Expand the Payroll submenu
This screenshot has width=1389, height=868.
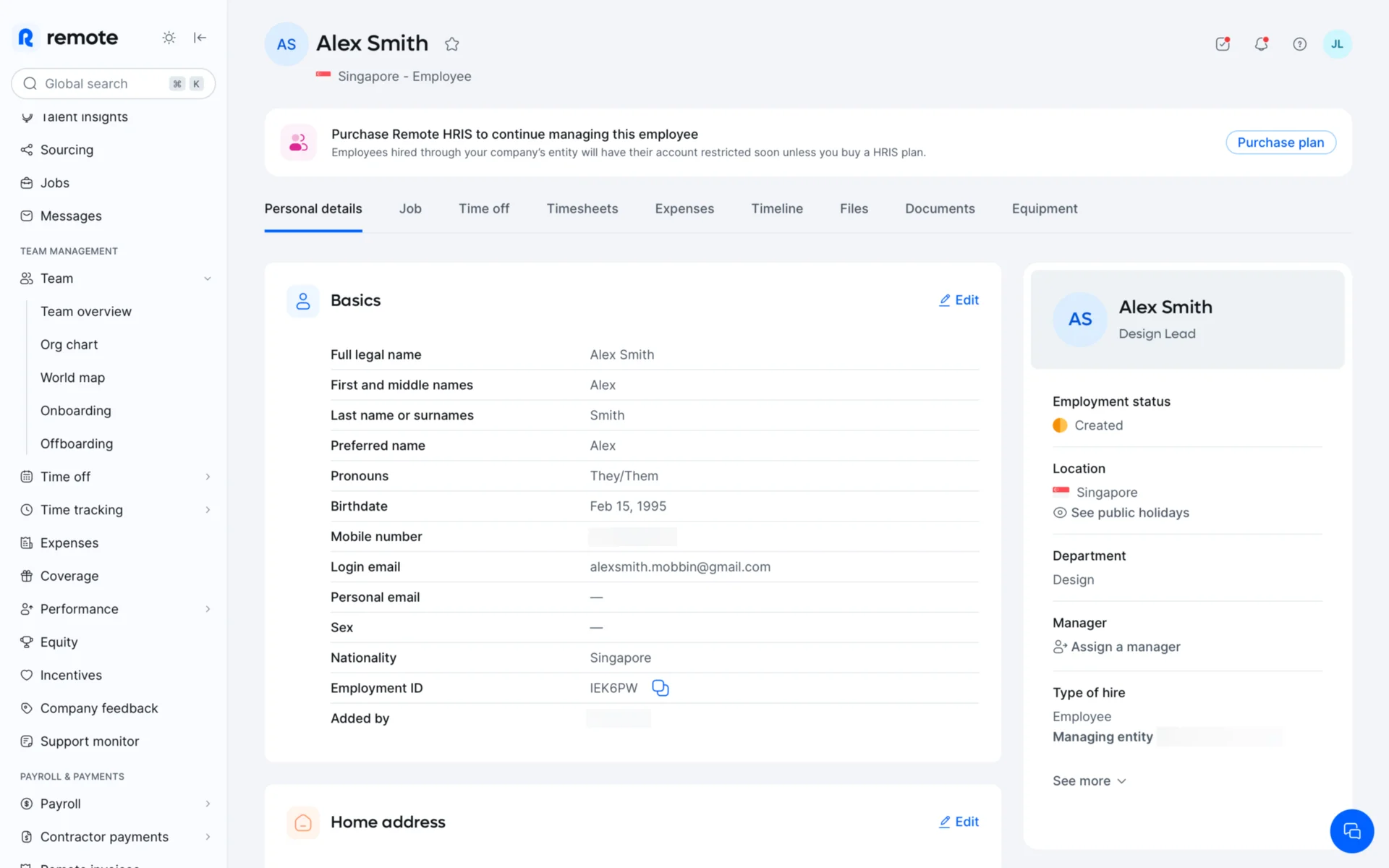click(x=207, y=804)
